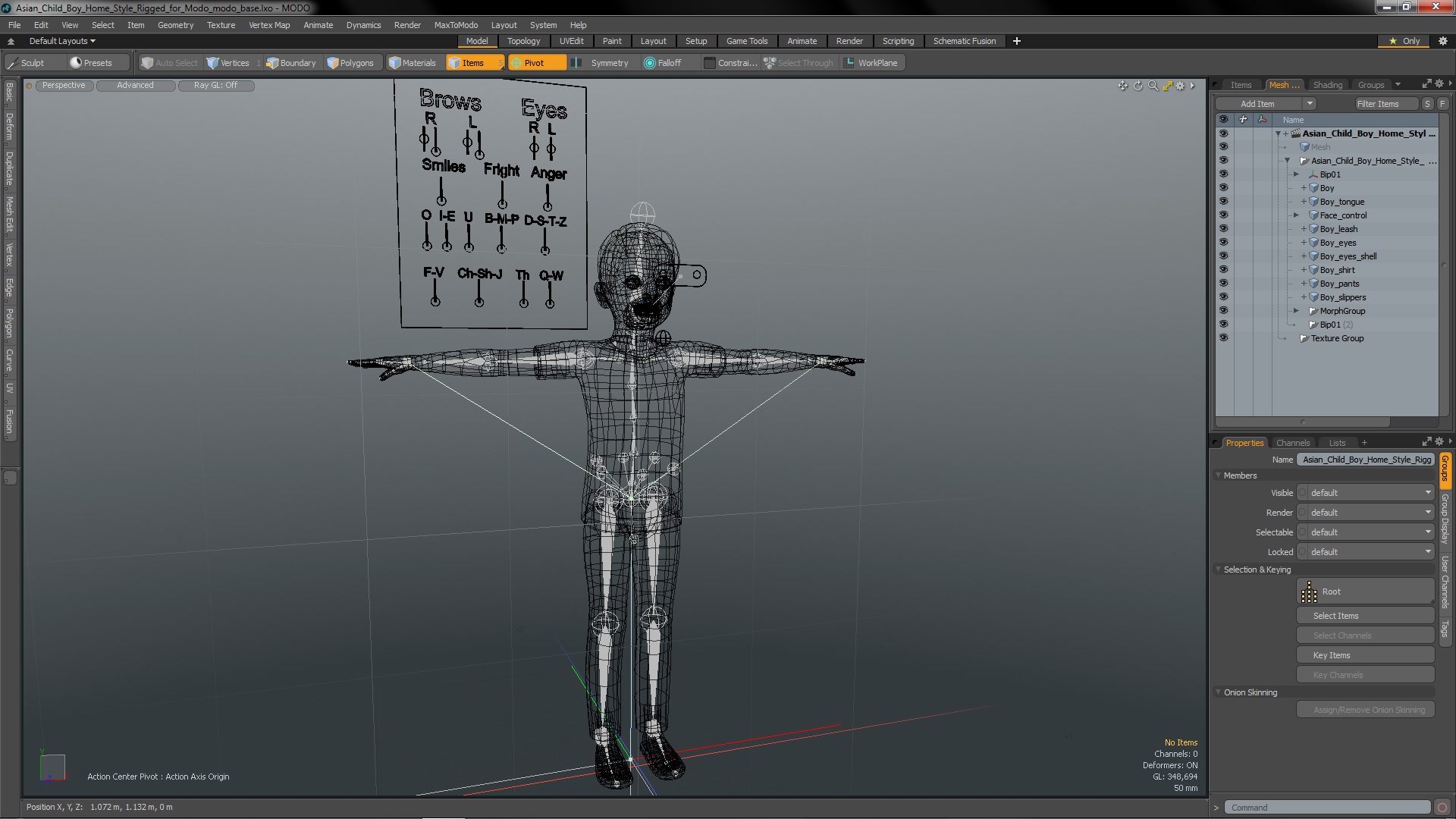Image resolution: width=1456 pixels, height=819 pixels.
Task: Select the Falloff tool icon
Action: coord(649,62)
